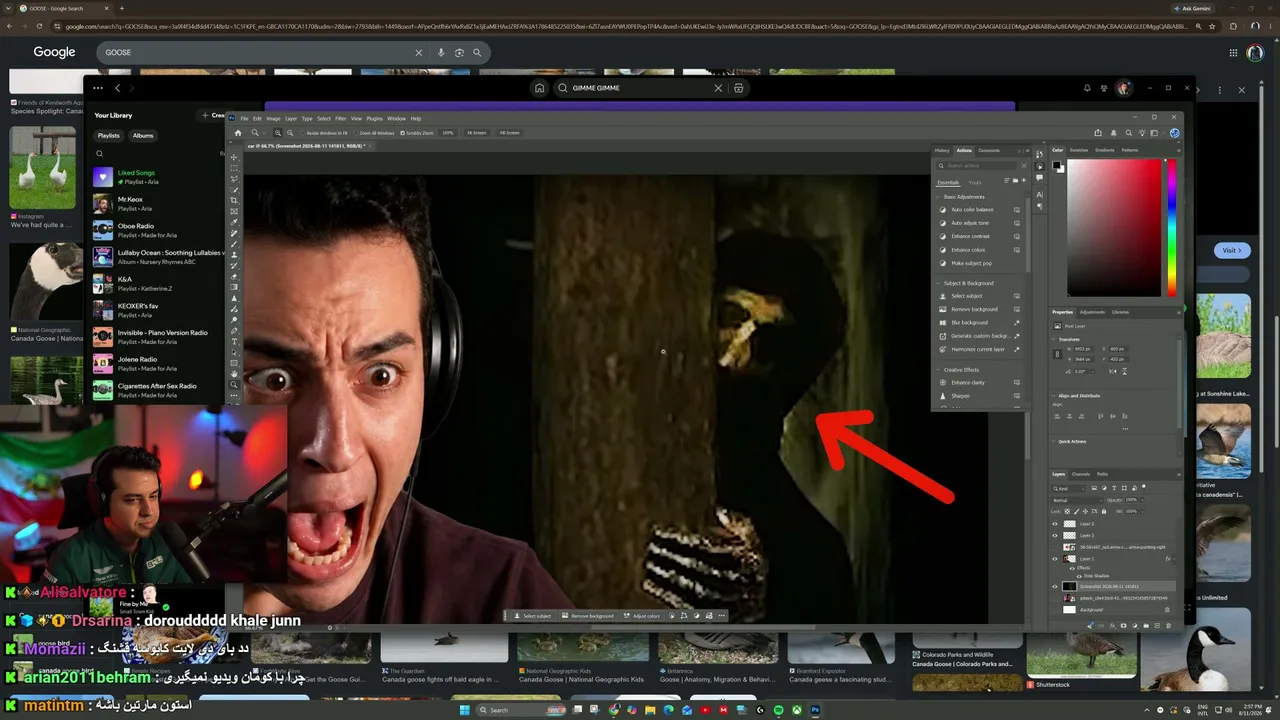Pick a color in the red color field
Viewport: 1280px width, 720px height.
point(1114,227)
